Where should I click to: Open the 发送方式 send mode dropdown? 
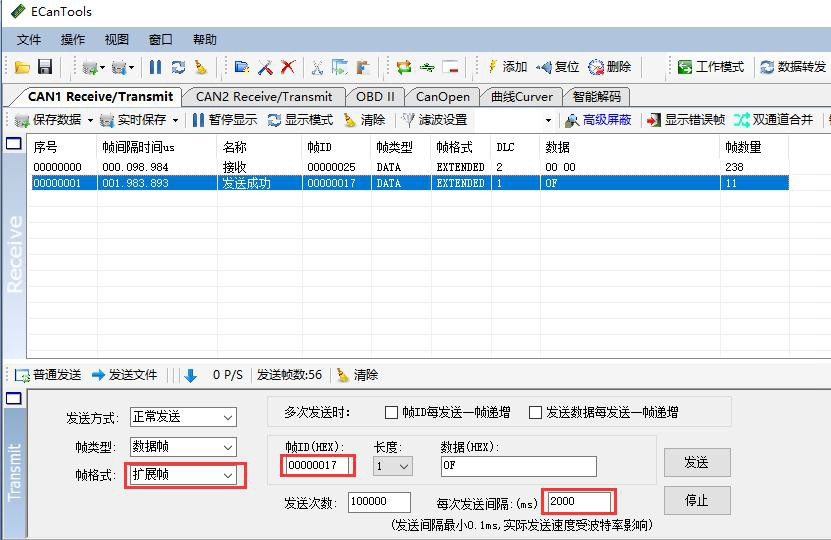point(182,417)
